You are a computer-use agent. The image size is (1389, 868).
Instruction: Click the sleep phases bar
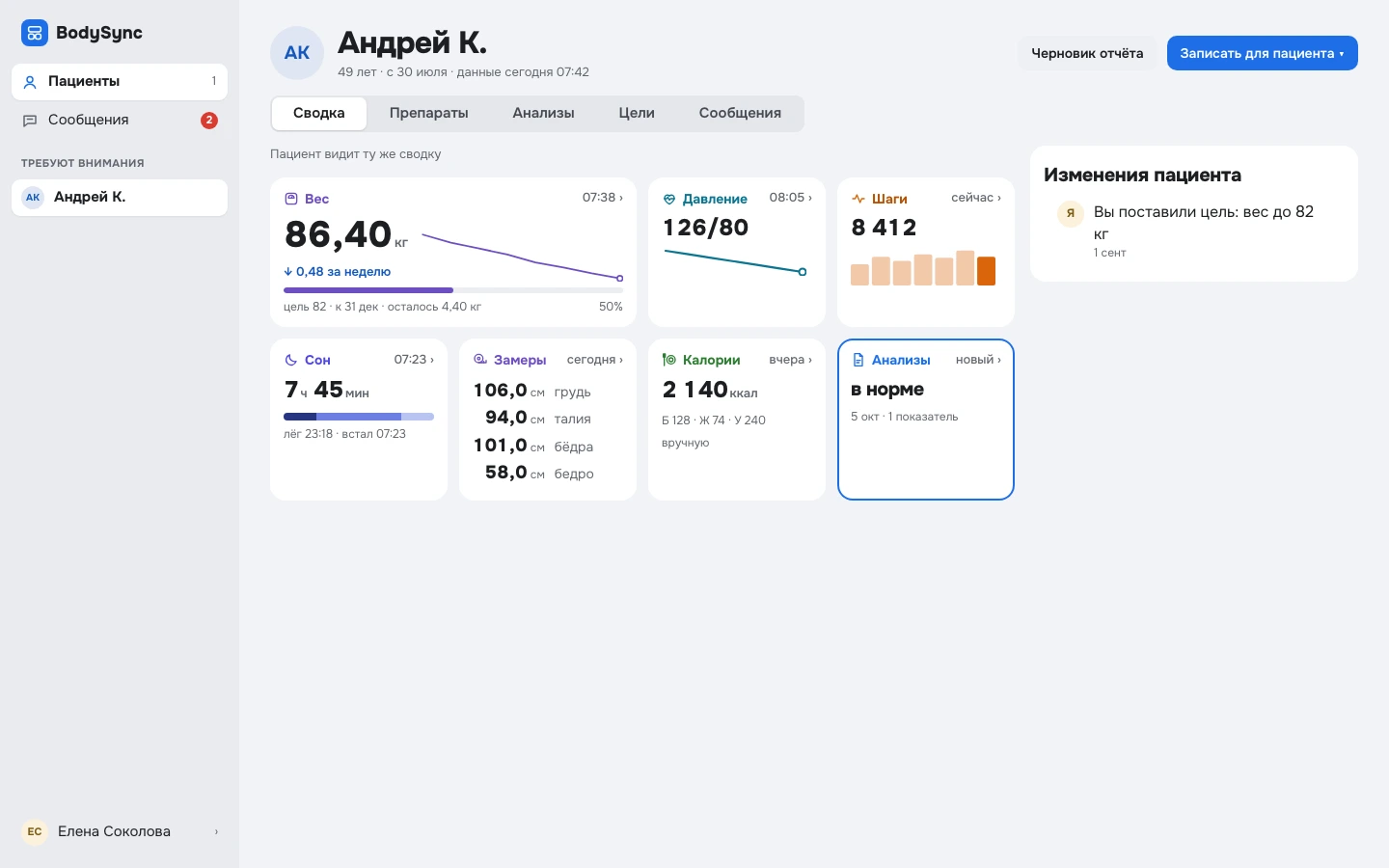point(359,417)
